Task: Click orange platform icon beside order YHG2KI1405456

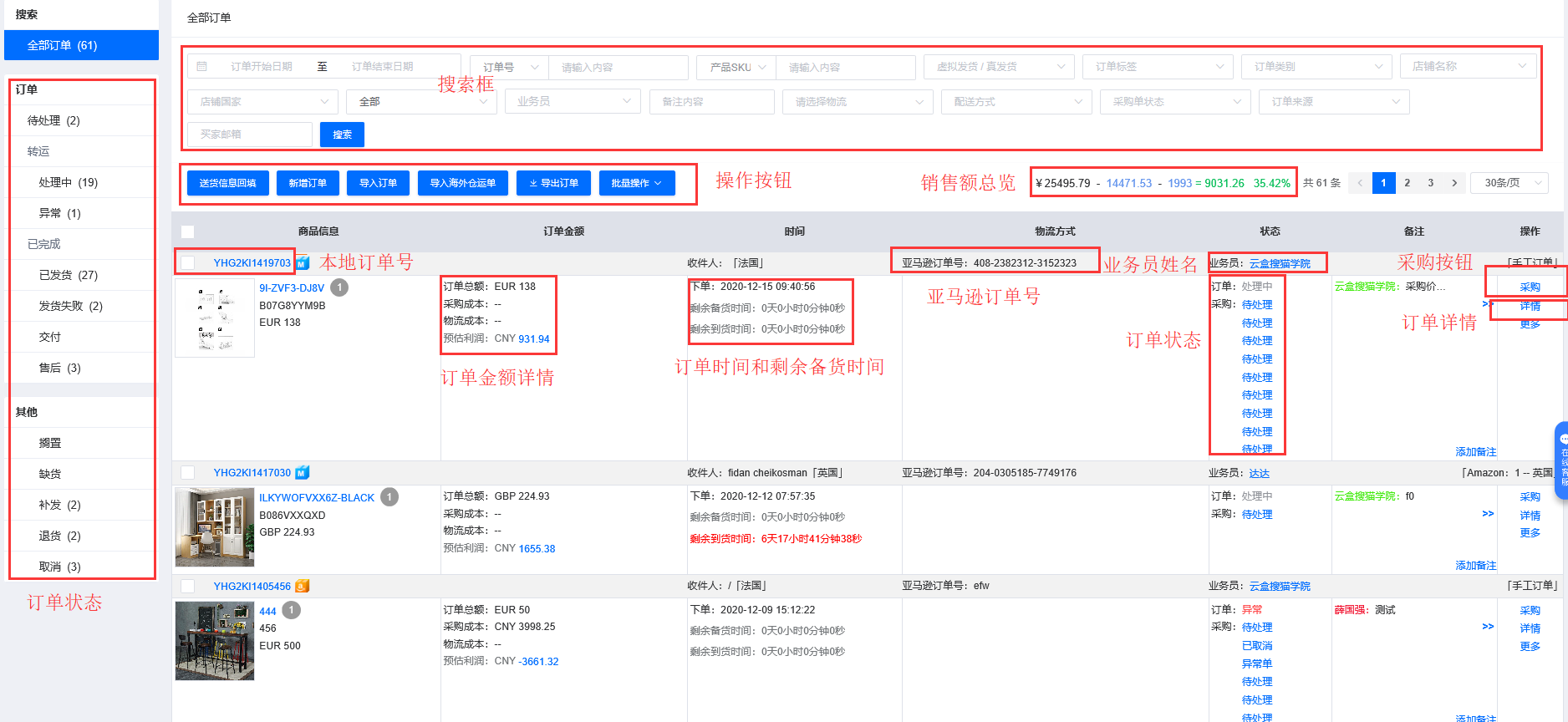Action: pyautogui.click(x=303, y=587)
